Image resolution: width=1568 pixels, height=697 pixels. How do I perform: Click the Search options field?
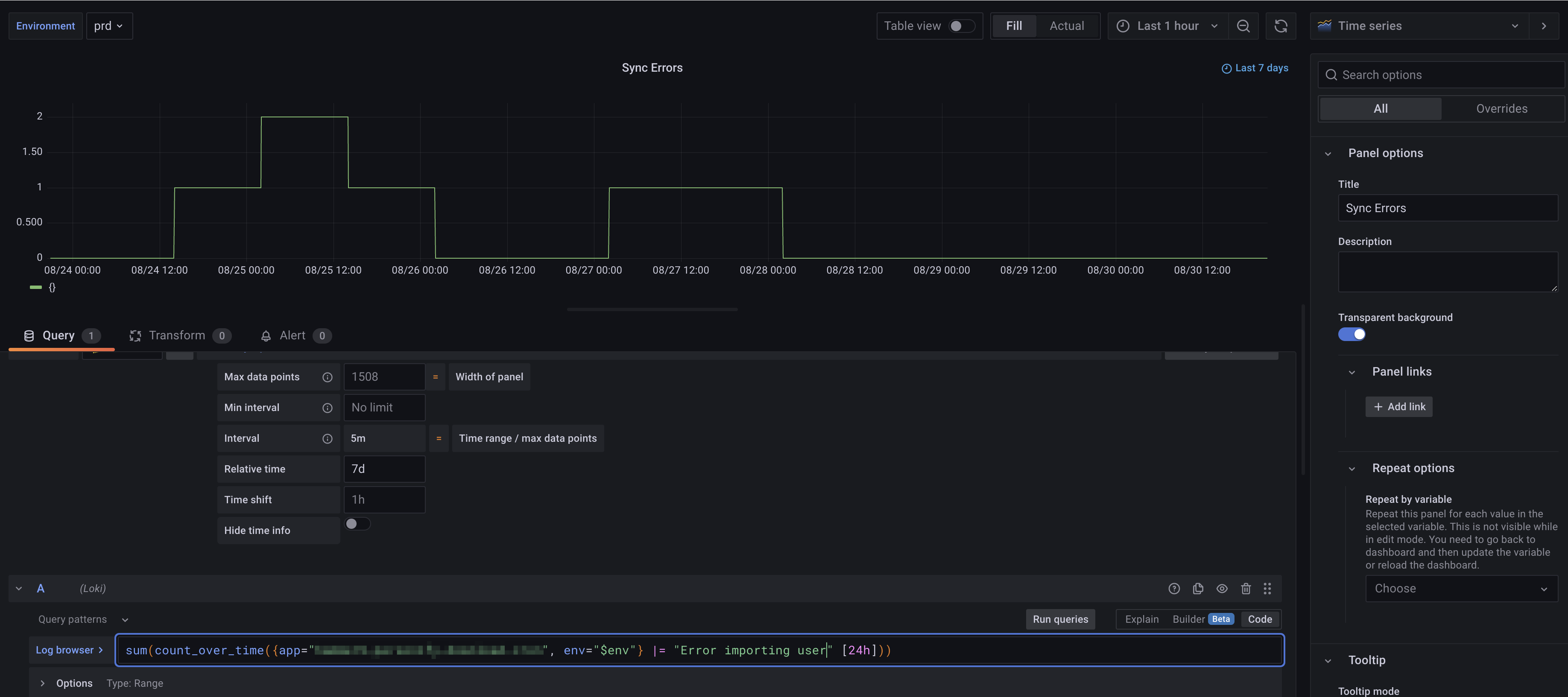coord(1442,75)
